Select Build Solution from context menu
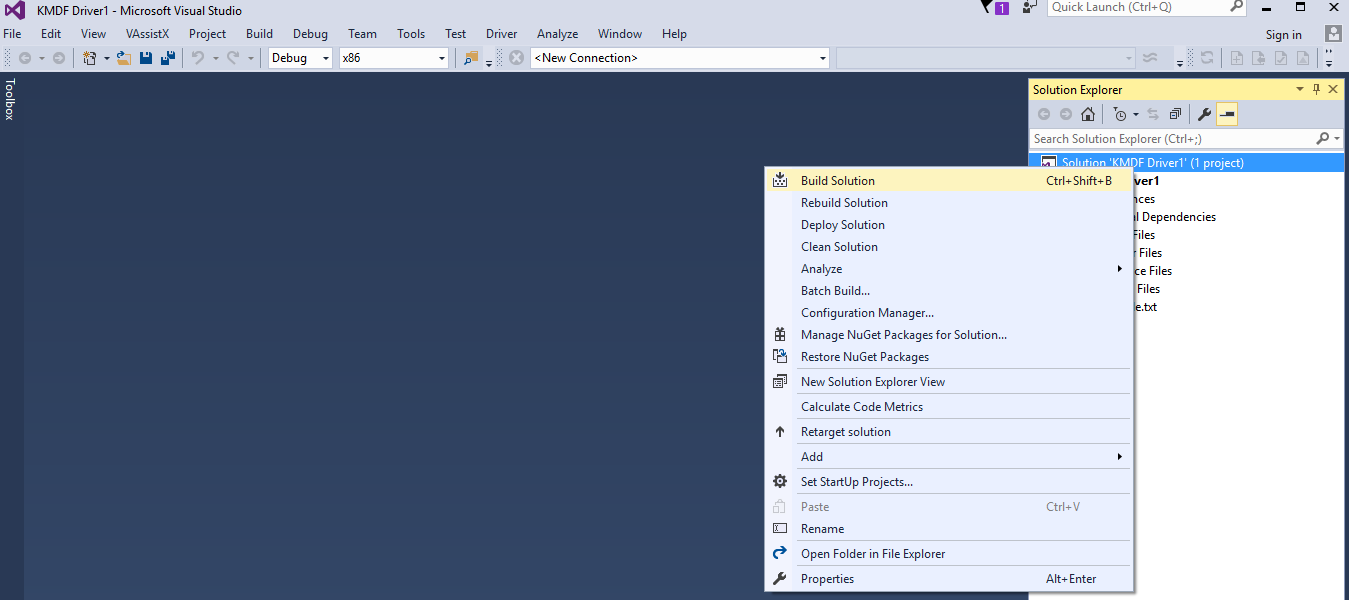1349x600 pixels. [x=948, y=181]
